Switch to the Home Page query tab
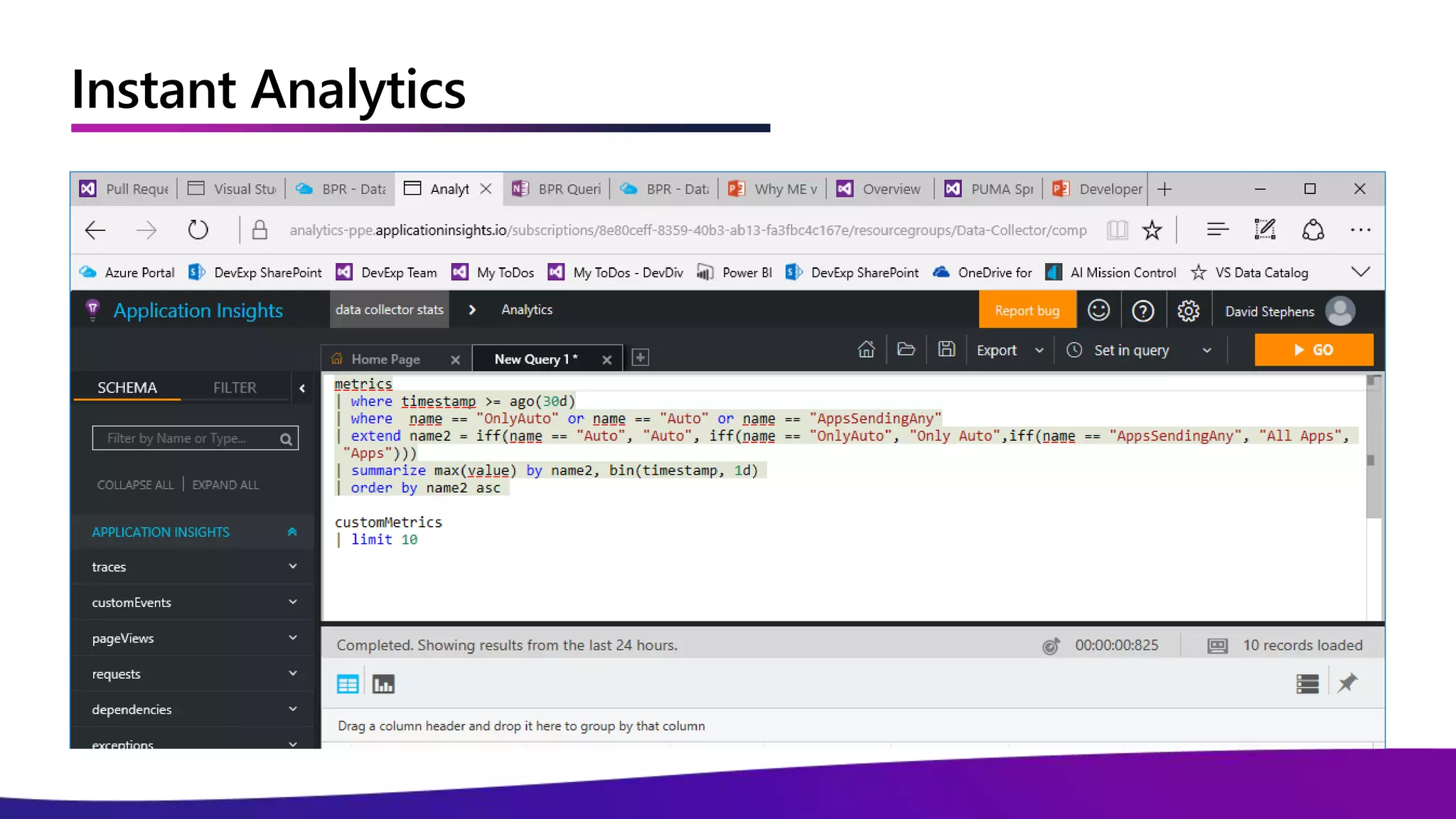The image size is (1456, 819). click(385, 359)
